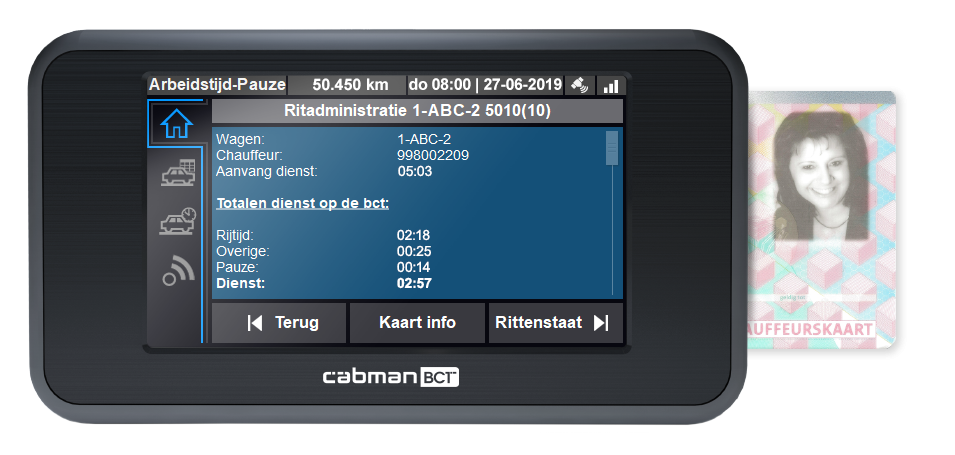Tap the Arbeidstijd-Pauze status field
Screen dimensions: 955x455
click(x=217, y=85)
